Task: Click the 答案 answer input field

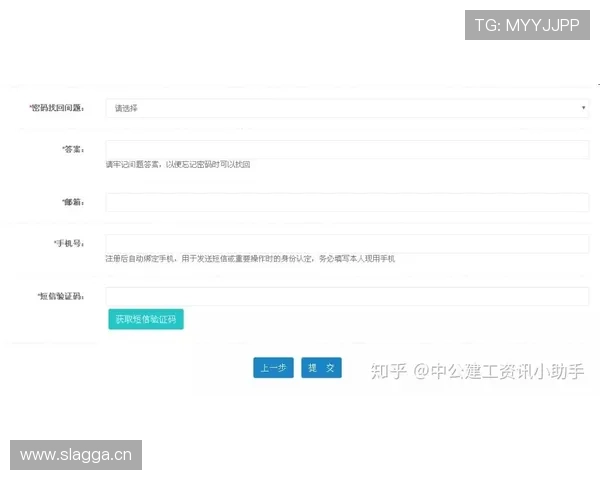Action: (347, 150)
